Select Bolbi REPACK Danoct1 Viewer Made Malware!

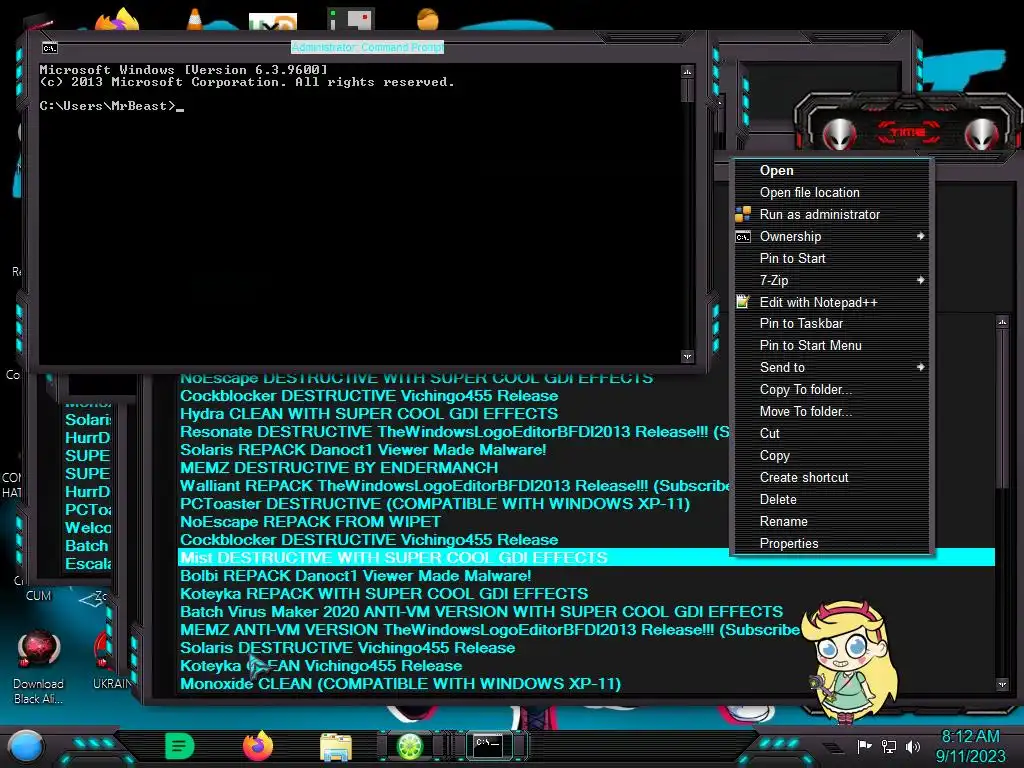point(355,576)
